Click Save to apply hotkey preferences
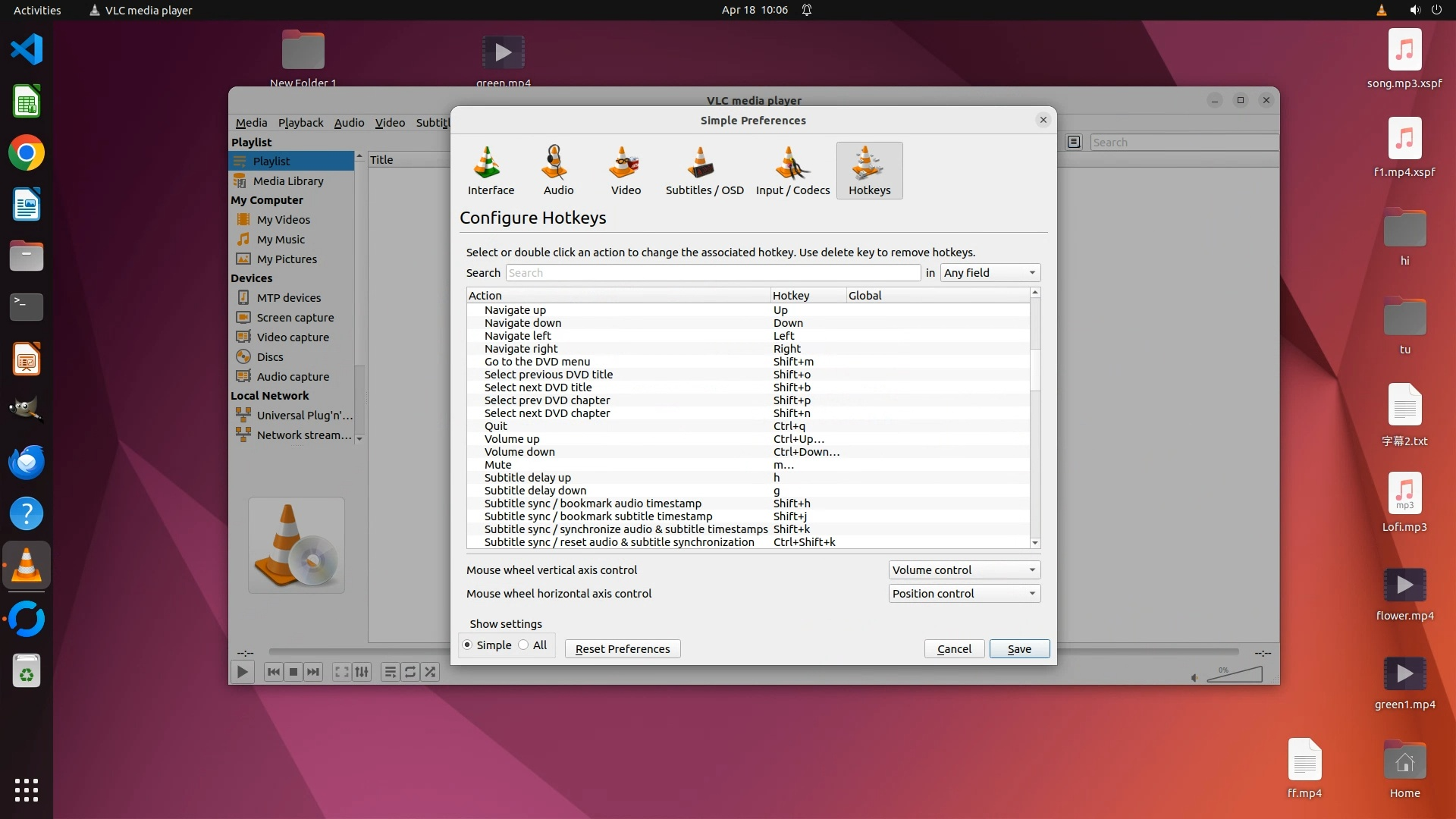 coord(1019,649)
